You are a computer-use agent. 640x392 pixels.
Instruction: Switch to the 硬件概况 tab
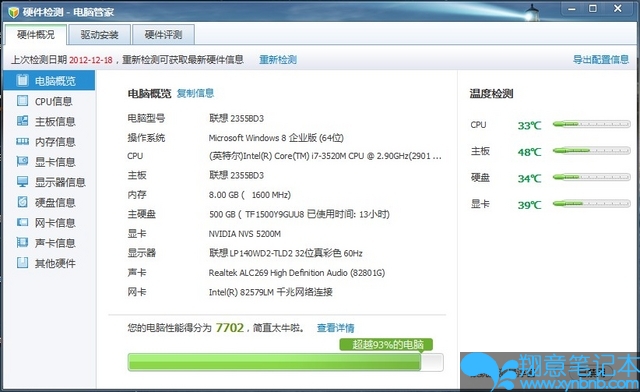point(36,35)
